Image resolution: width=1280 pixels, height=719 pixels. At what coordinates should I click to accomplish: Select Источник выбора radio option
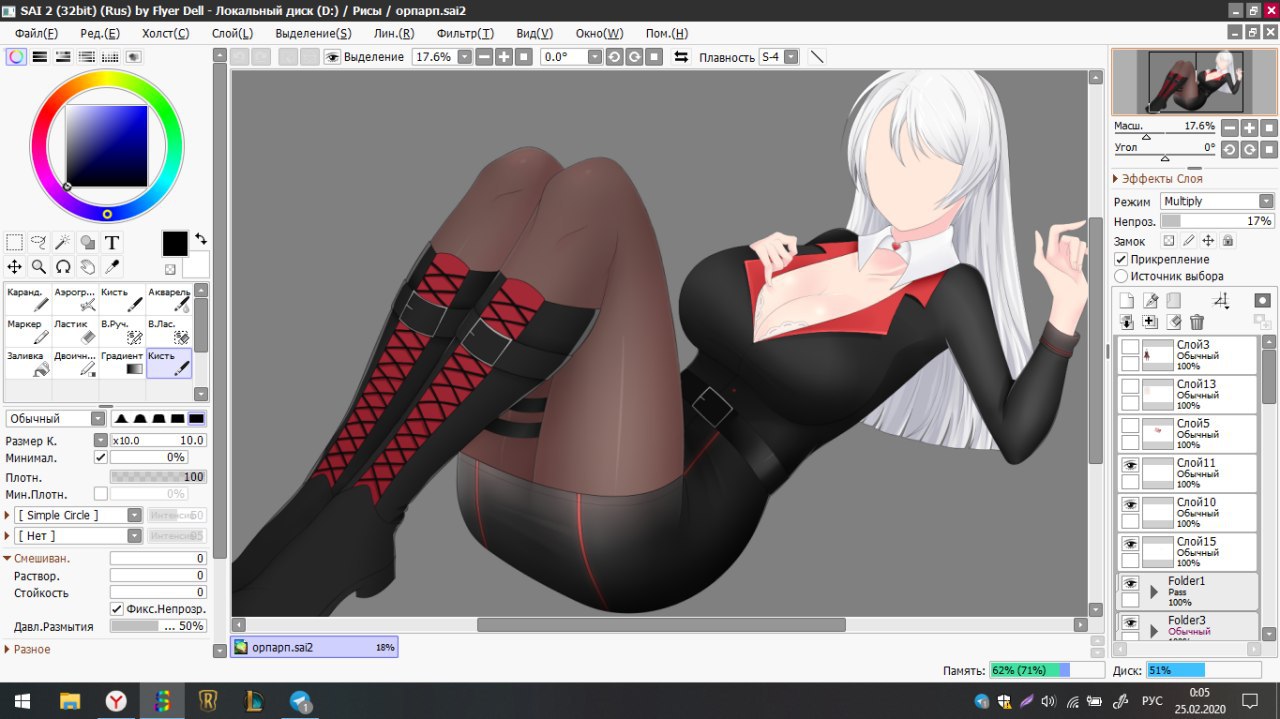[x=1121, y=276]
